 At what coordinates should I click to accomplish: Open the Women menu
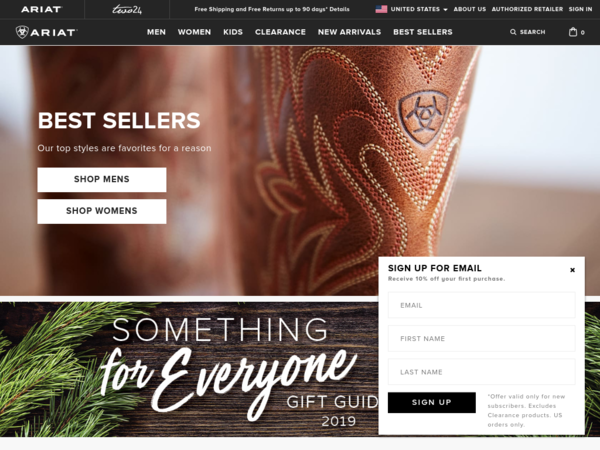194,32
